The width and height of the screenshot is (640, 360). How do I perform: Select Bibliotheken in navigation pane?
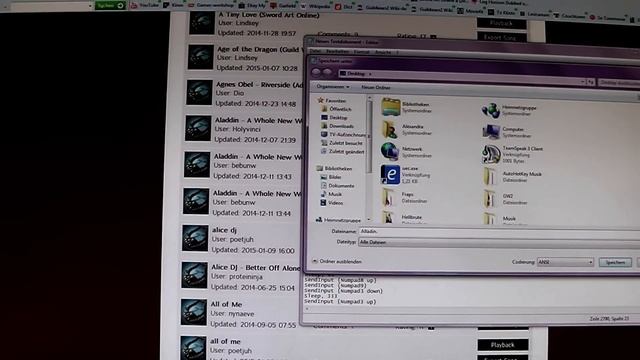(x=334, y=169)
